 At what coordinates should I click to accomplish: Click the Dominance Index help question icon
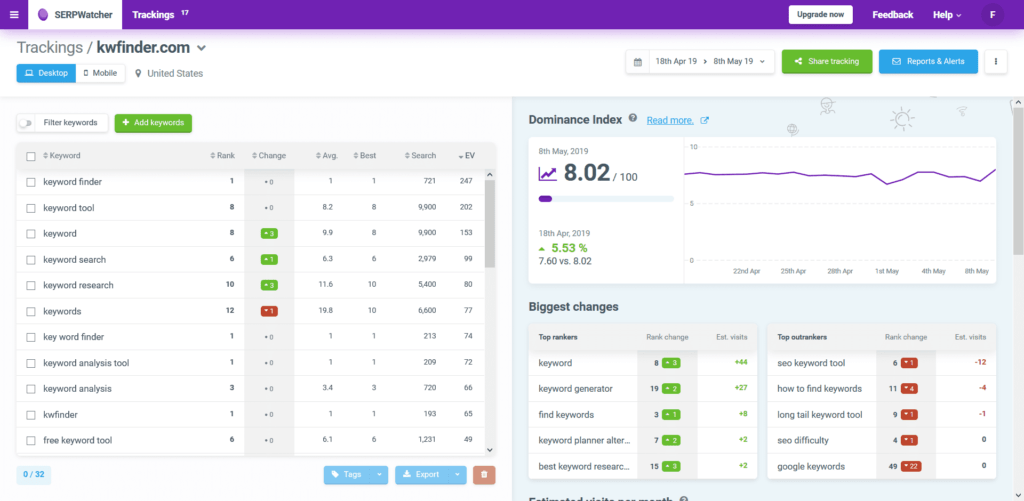point(633,119)
